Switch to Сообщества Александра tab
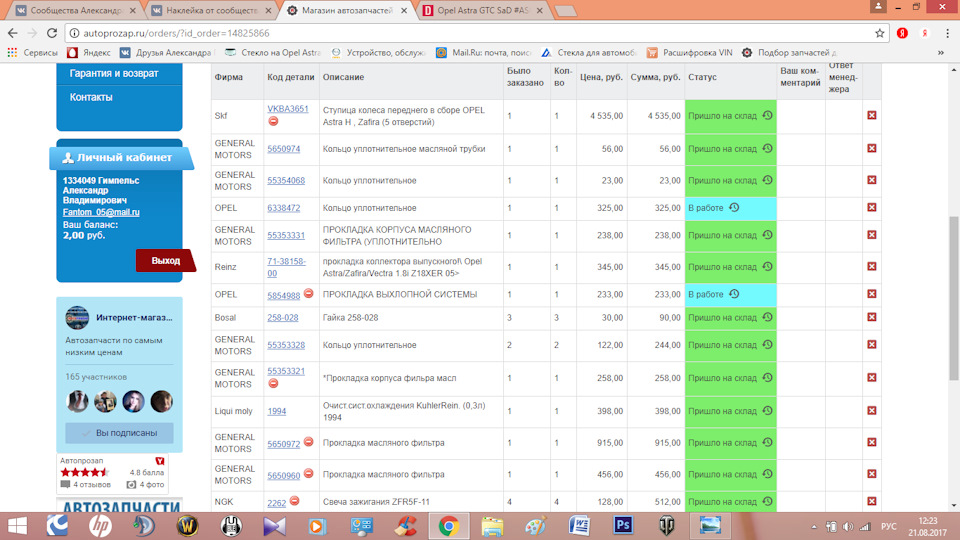Viewport: 960px width, 540px height. pyautogui.click(x=76, y=10)
